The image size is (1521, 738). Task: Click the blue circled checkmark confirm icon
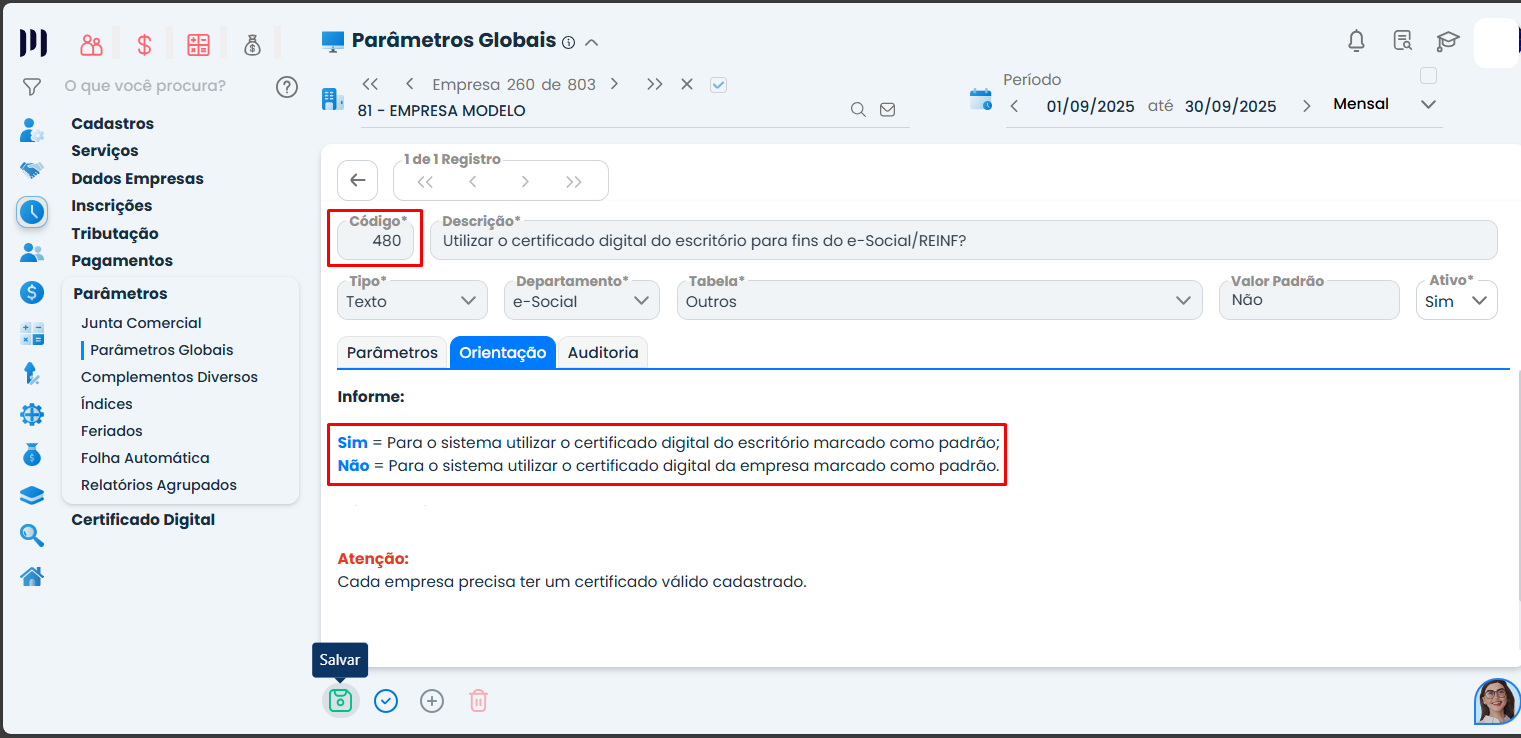click(x=386, y=701)
